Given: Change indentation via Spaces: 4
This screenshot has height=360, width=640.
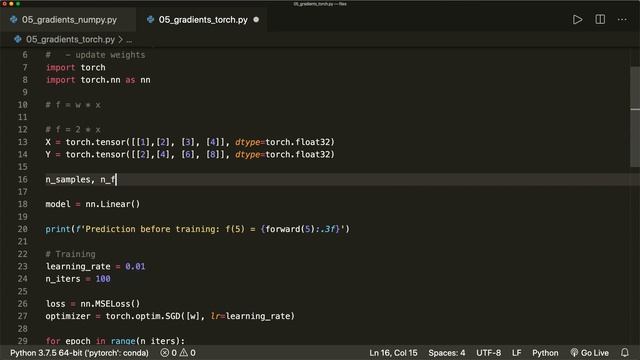Looking at the screenshot, I should [x=447, y=353].
